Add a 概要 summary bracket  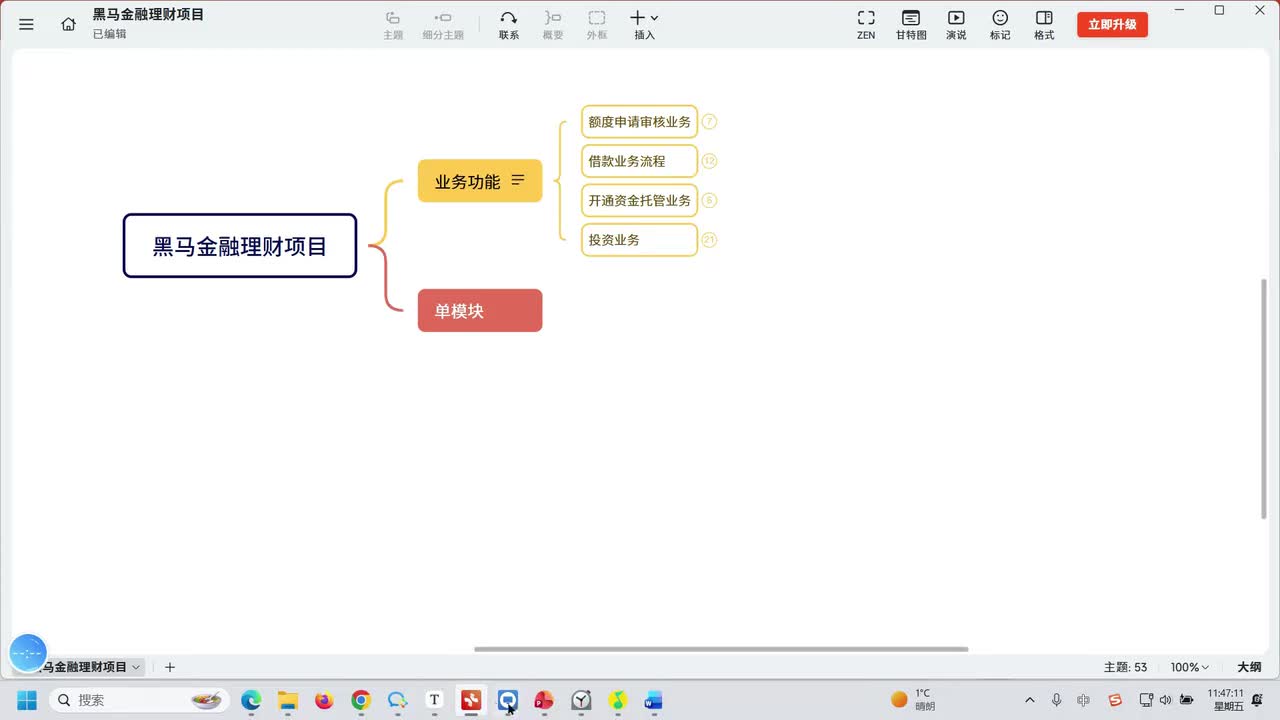553,25
